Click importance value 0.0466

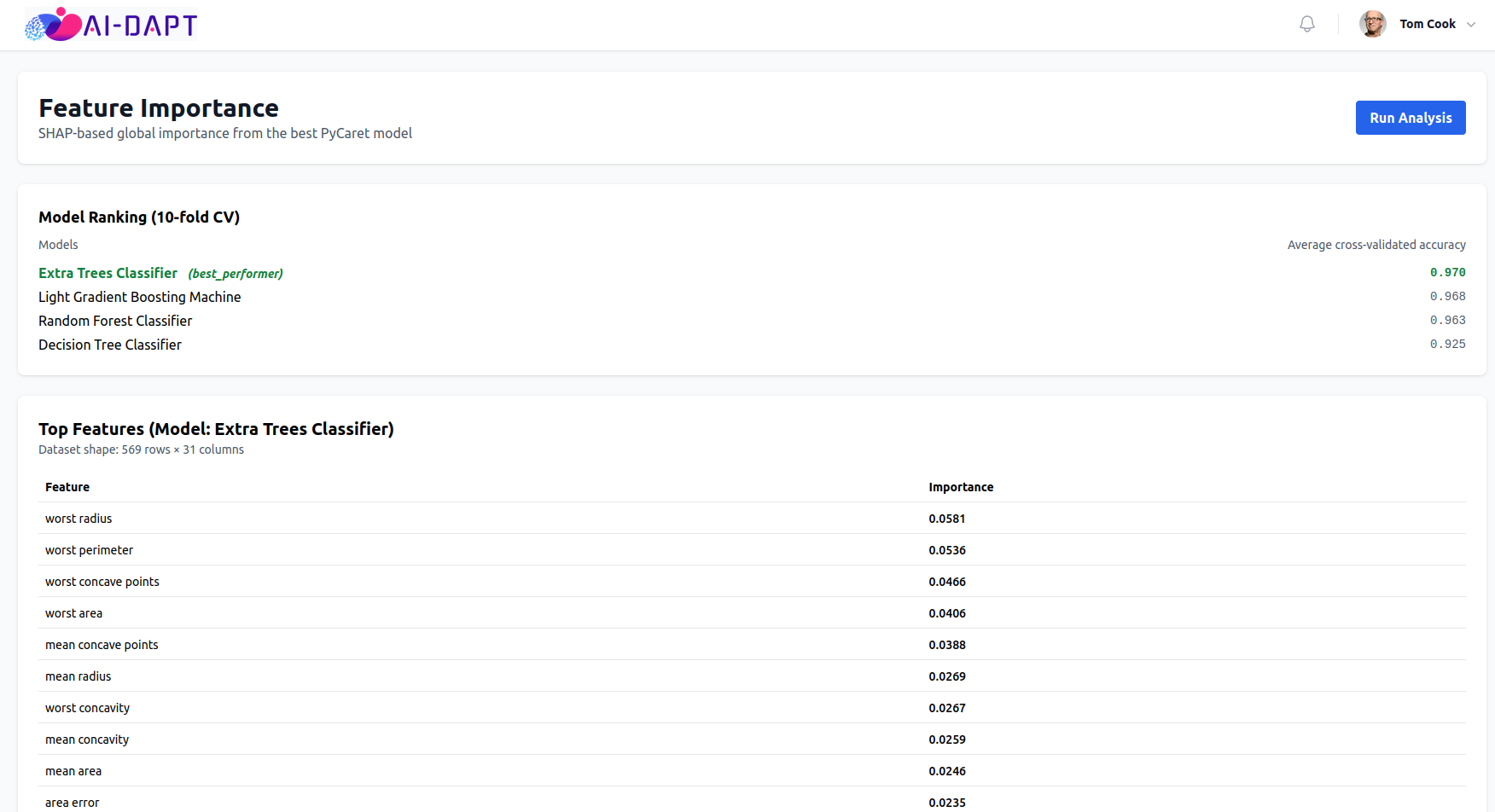(947, 582)
